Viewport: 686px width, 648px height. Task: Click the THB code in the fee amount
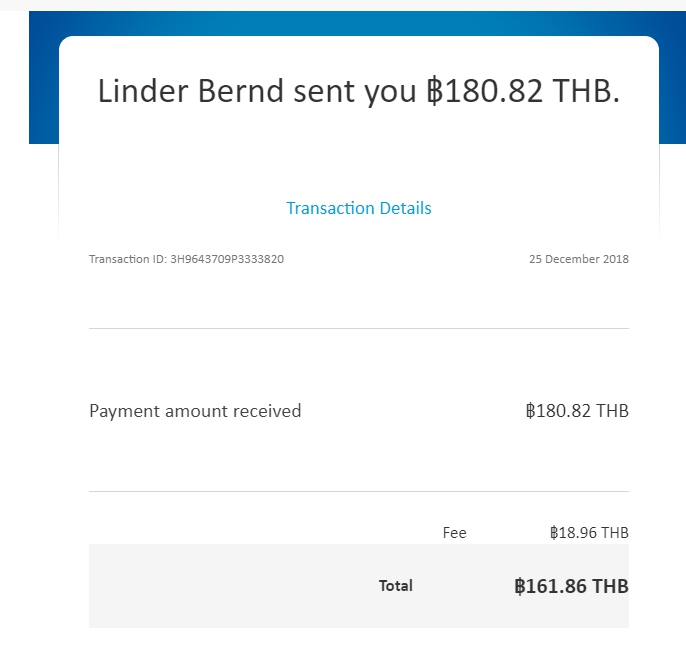614,533
